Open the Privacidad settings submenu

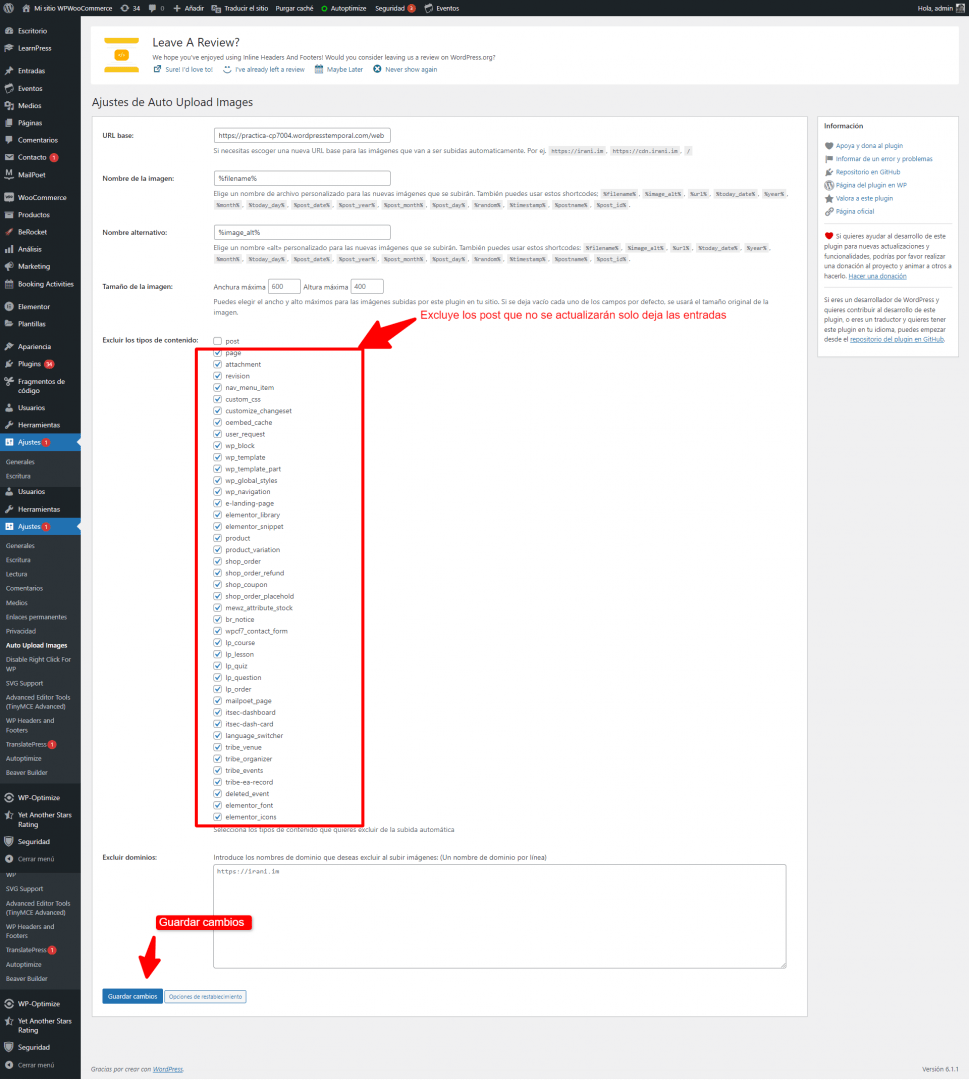click(x=21, y=631)
